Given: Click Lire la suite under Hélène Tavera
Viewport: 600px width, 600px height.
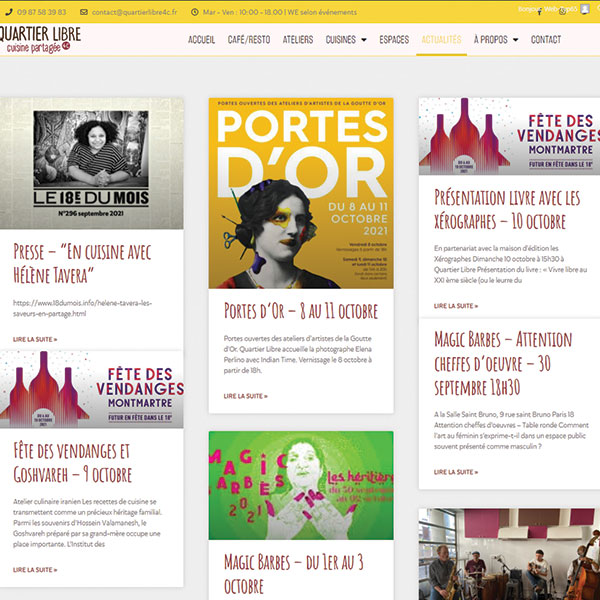Looking at the screenshot, I should coord(35,339).
